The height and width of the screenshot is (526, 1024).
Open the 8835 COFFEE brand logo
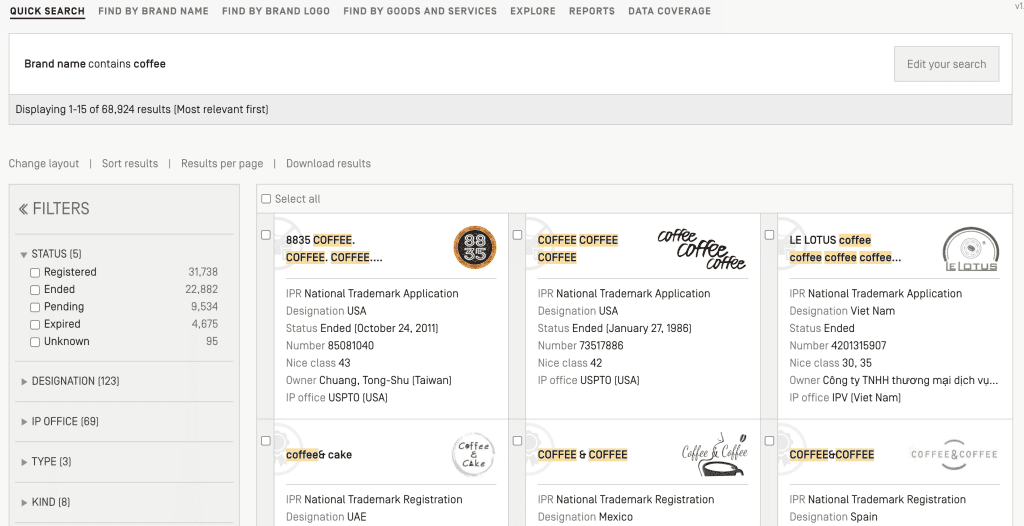(475, 248)
